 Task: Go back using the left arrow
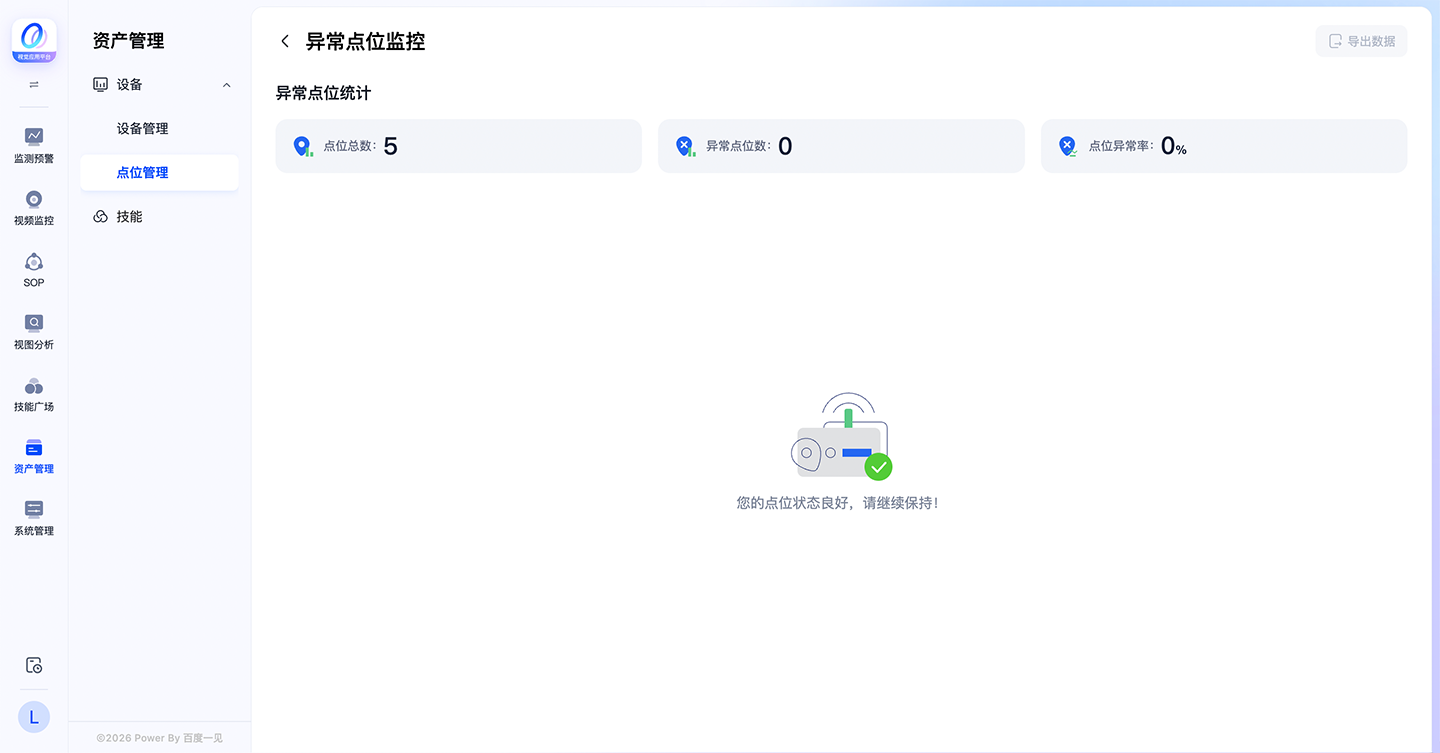click(x=285, y=41)
